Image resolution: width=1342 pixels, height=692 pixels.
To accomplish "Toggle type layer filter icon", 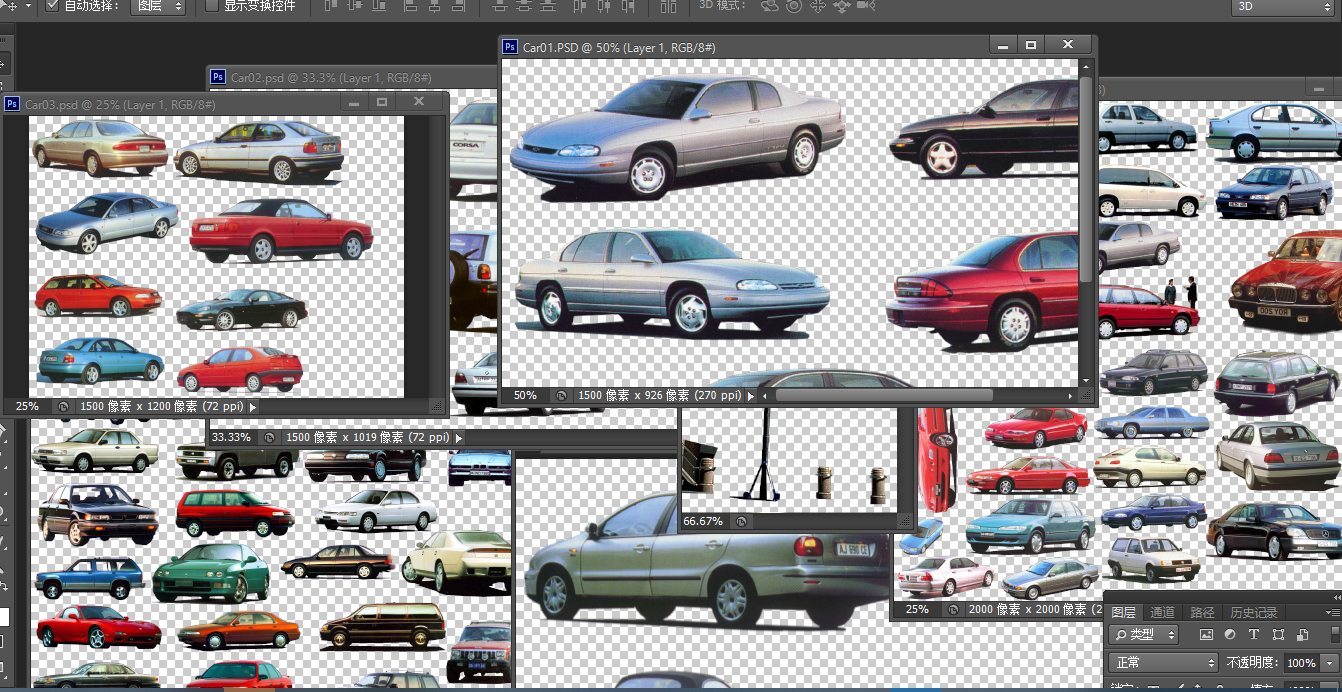I will 1254,634.
